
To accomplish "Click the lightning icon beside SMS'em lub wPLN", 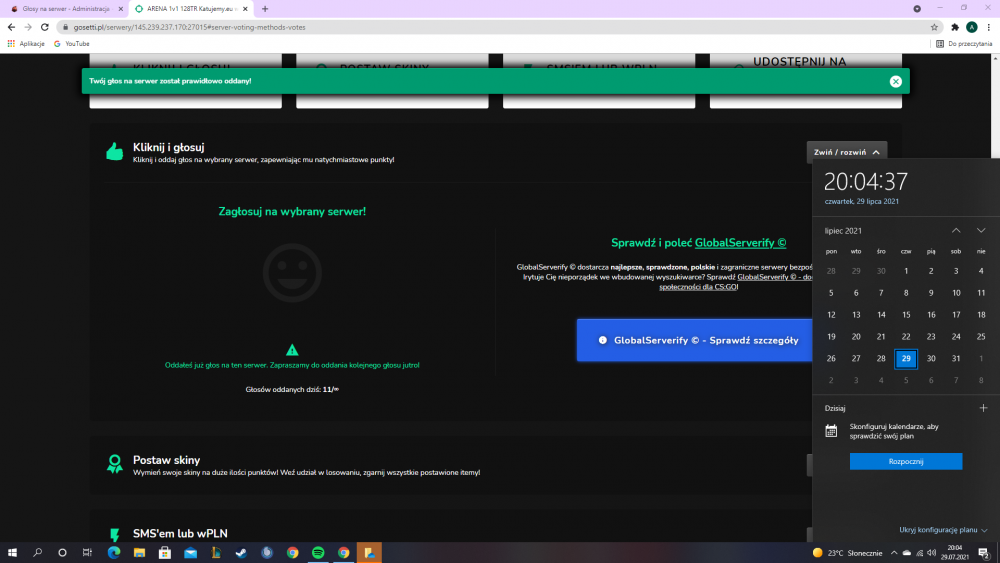I will click(x=115, y=534).
